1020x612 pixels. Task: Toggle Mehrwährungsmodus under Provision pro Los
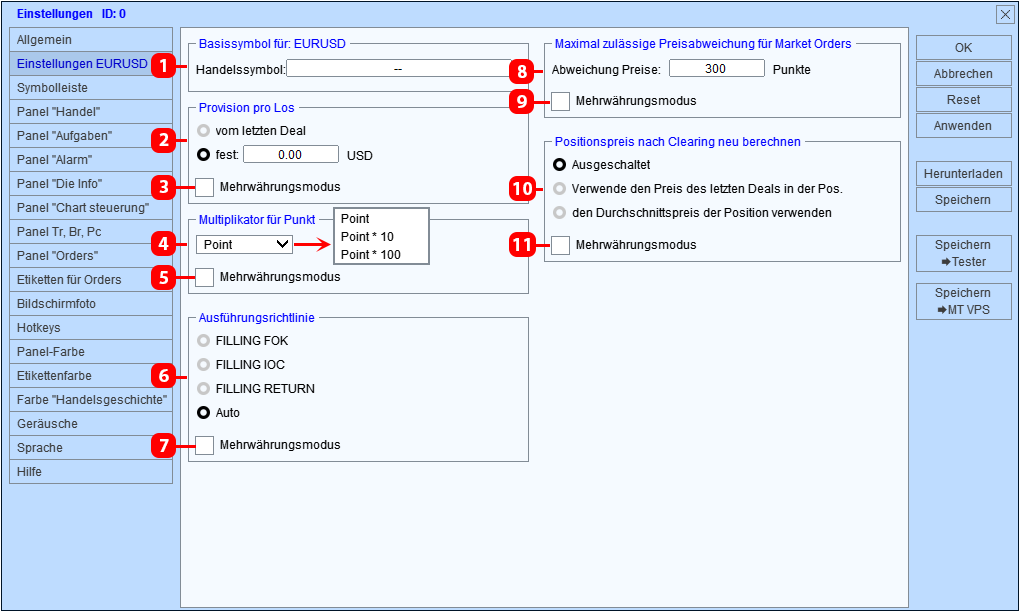pos(205,187)
